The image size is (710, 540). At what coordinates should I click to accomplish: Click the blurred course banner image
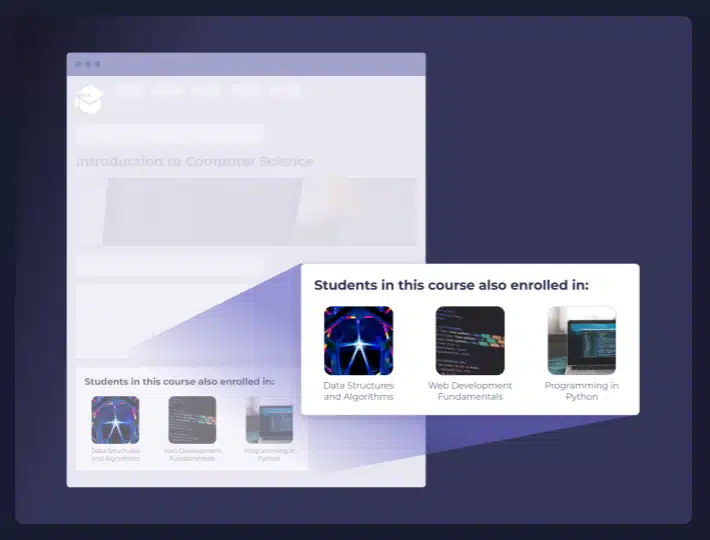(258, 211)
